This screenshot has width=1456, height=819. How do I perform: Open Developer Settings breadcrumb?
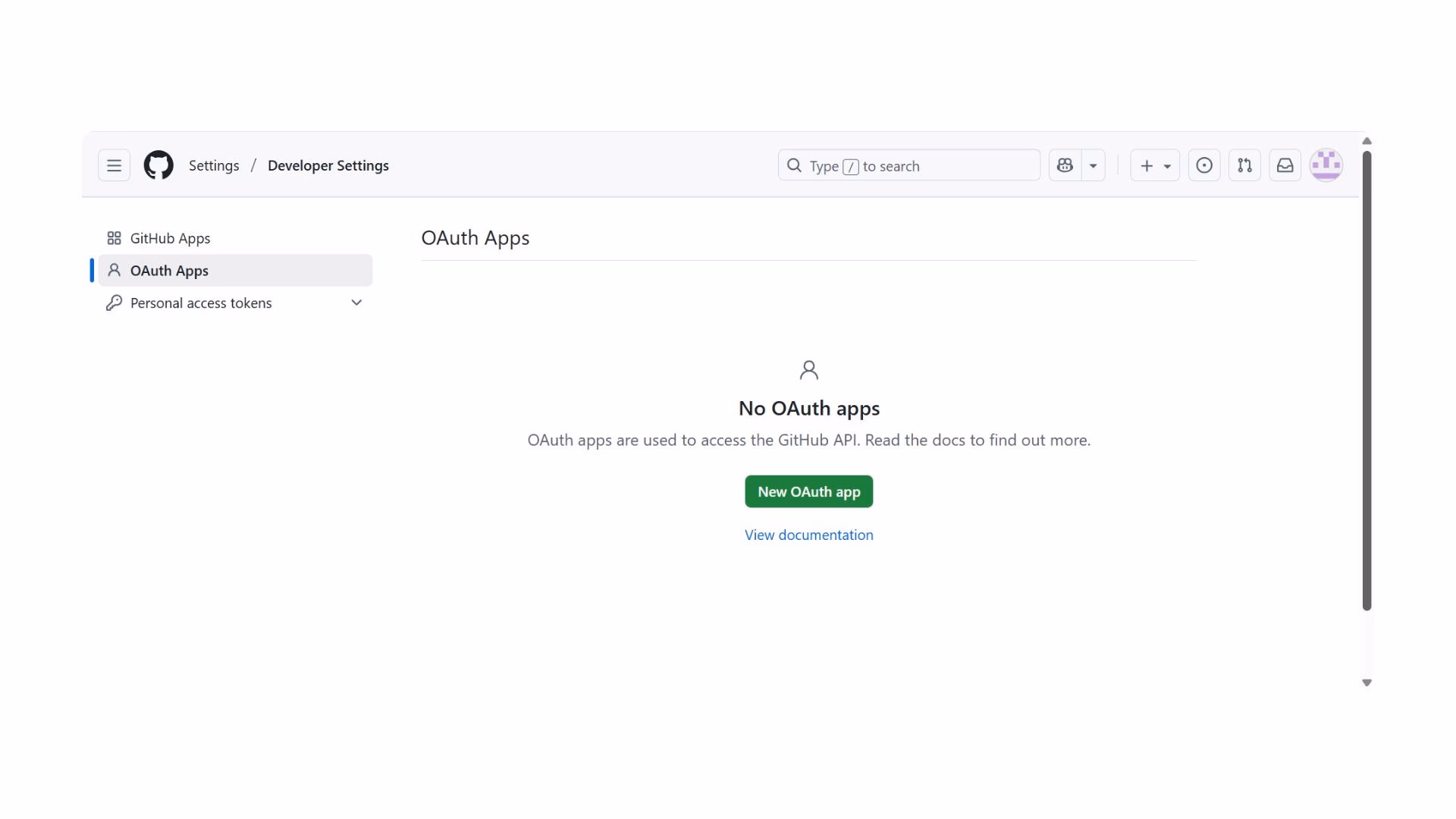coord(328,165)
